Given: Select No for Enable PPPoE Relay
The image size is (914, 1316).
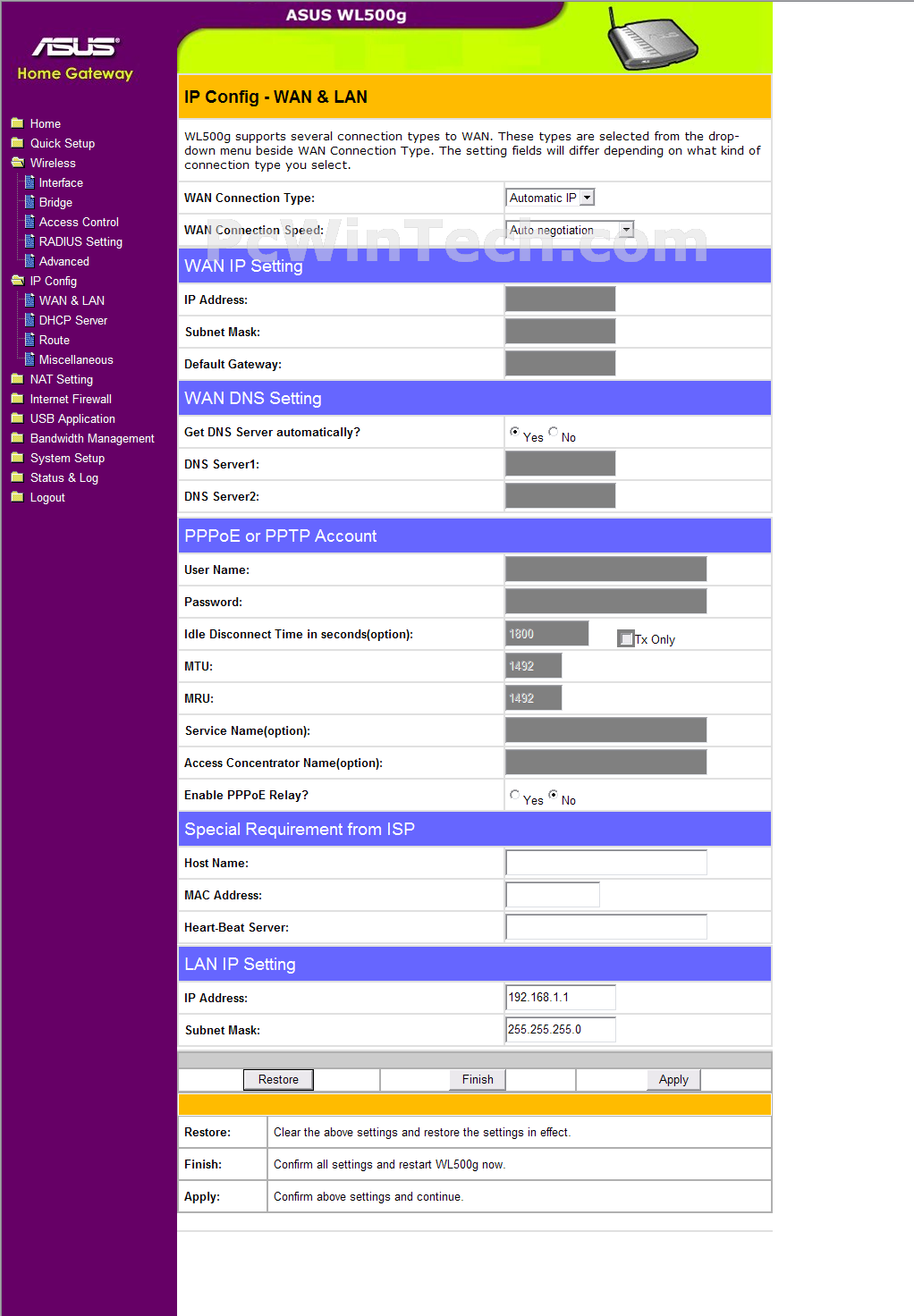Looking at the screenshot, I should click(554, 795).
